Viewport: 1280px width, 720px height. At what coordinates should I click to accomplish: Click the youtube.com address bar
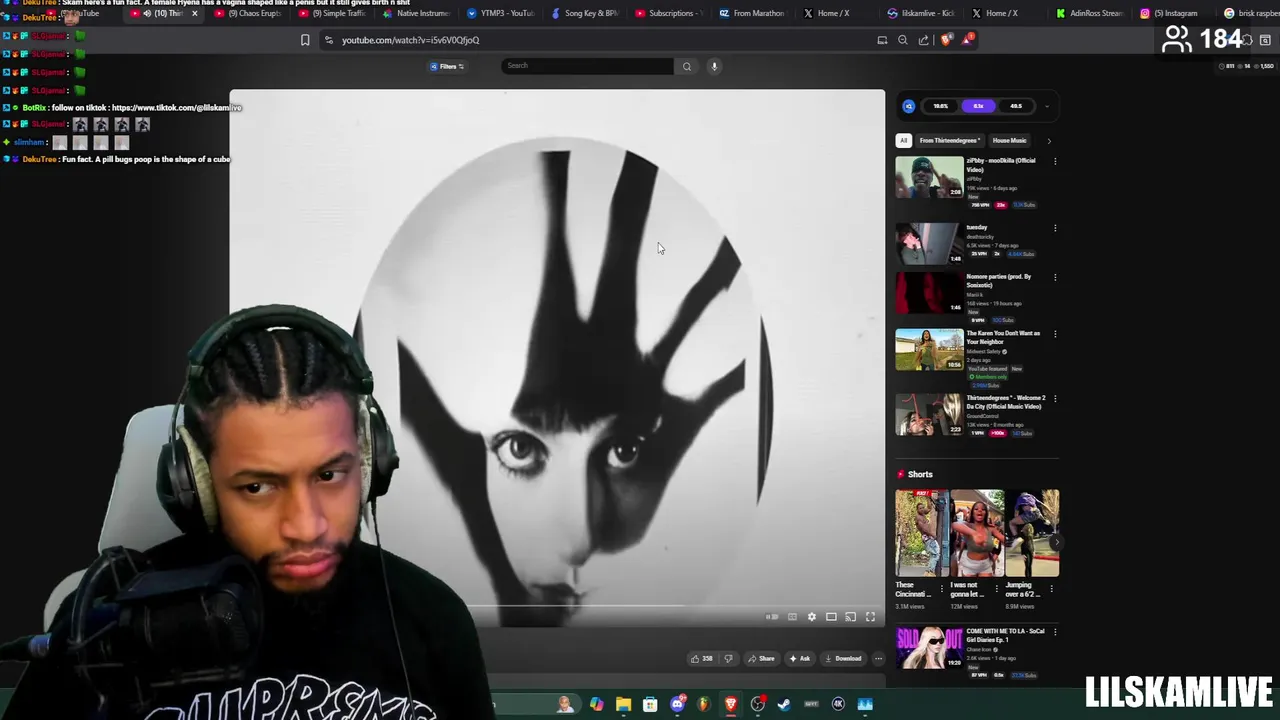tap(410, 40)
